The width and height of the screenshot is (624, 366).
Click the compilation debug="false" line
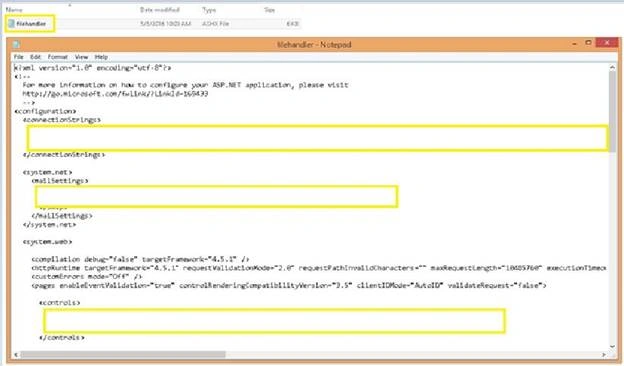[140, 259]
